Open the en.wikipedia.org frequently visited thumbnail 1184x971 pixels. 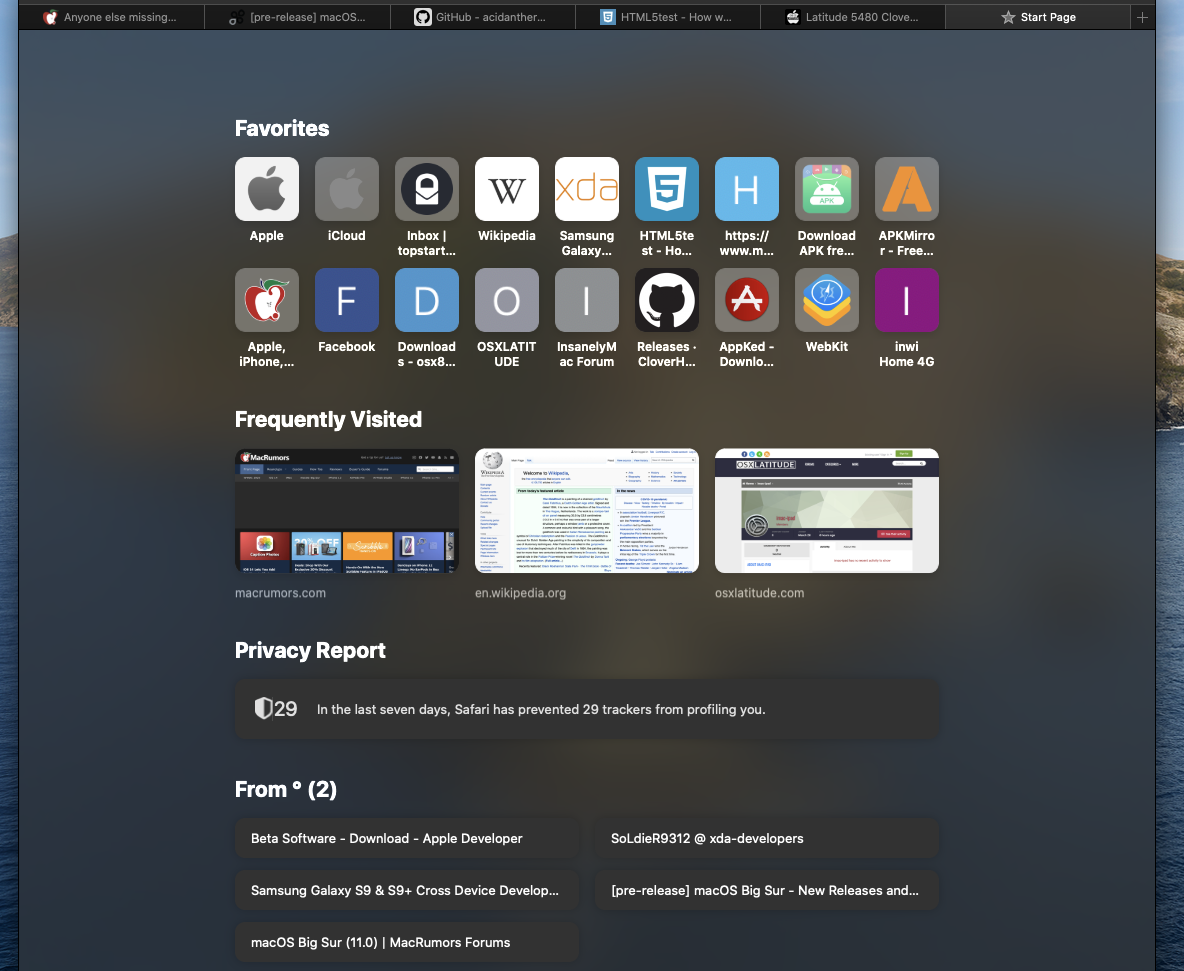point(587,511)
